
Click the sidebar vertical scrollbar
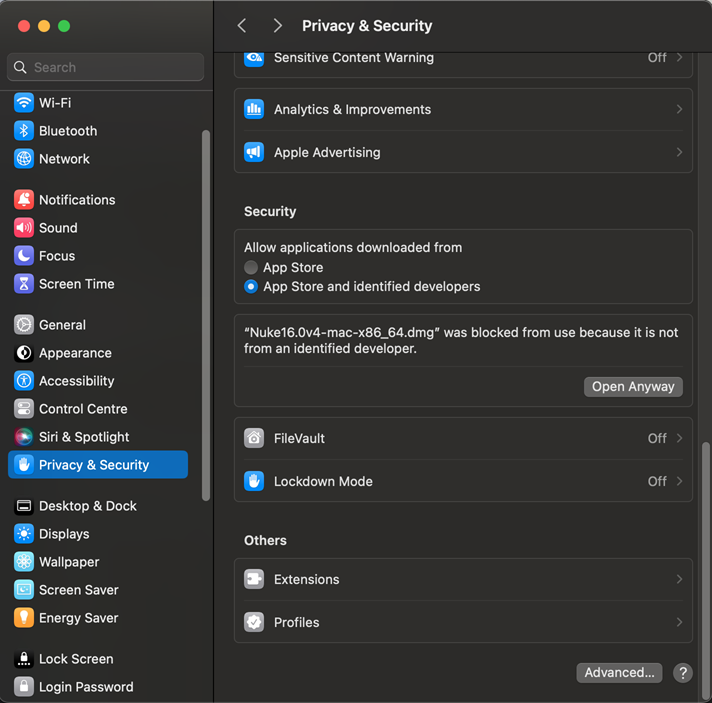(x=206, y=316)
